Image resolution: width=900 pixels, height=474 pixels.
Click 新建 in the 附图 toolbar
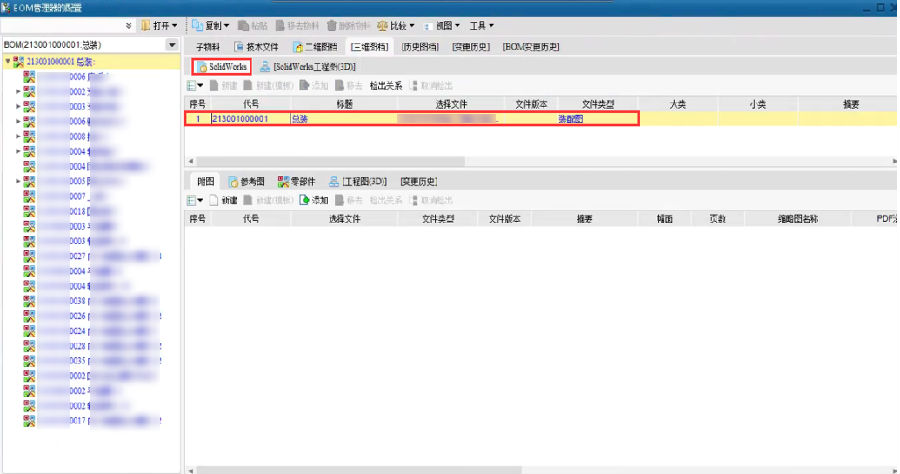coord(223,200)
